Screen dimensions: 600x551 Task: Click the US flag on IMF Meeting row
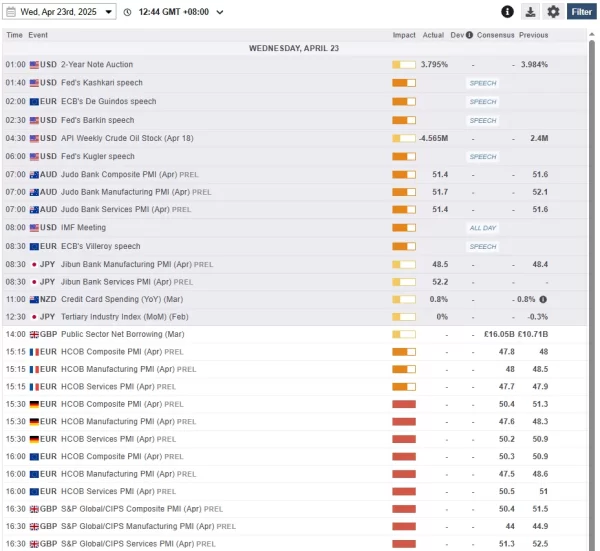(34, 228)
